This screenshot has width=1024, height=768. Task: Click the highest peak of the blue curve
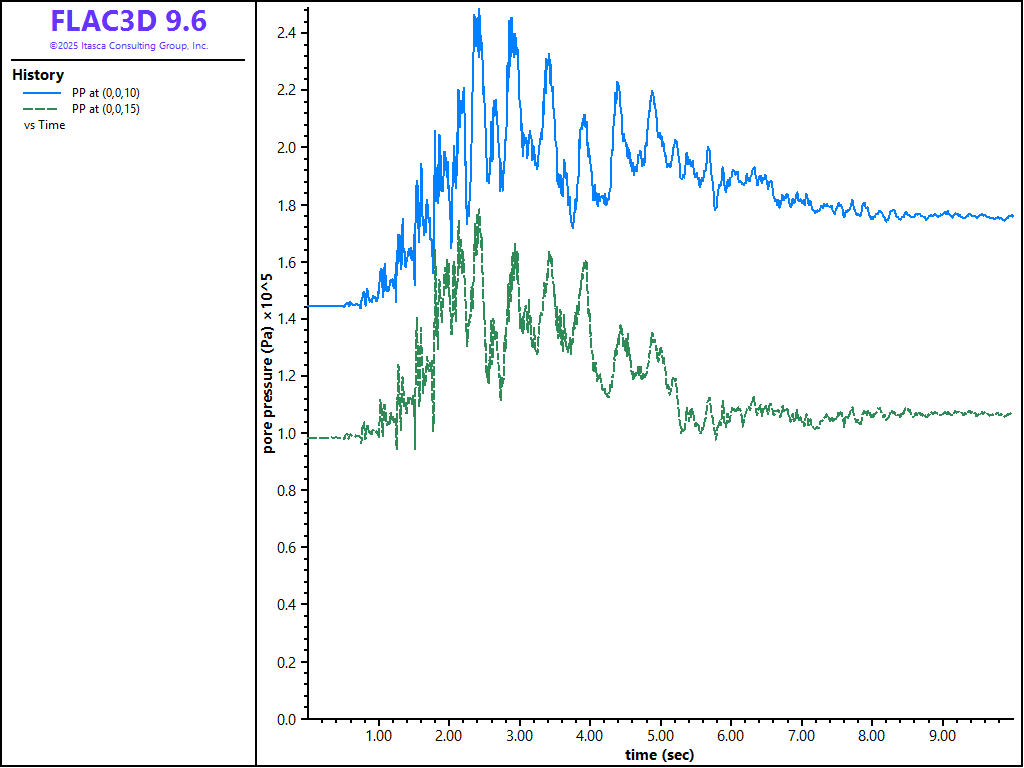(x=478, y=12)
